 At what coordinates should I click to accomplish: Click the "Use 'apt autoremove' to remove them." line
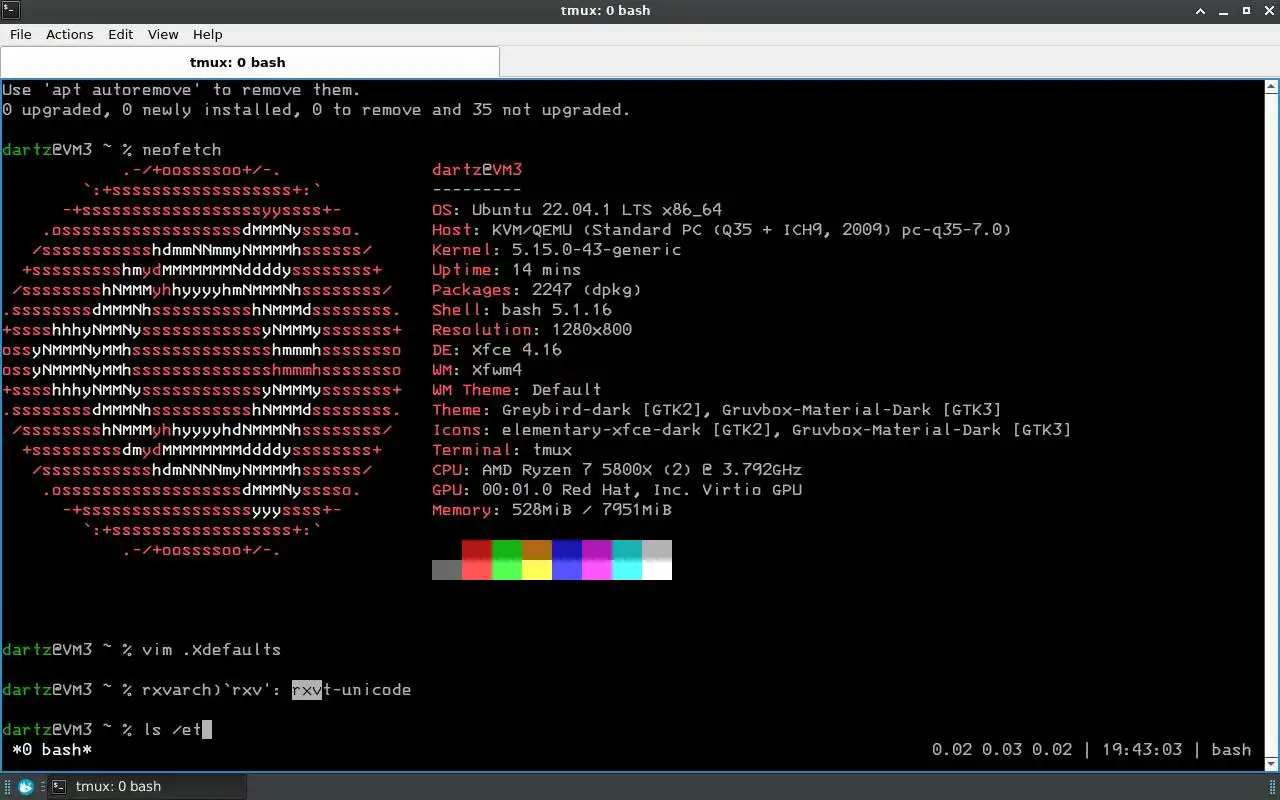coord(181,90)
